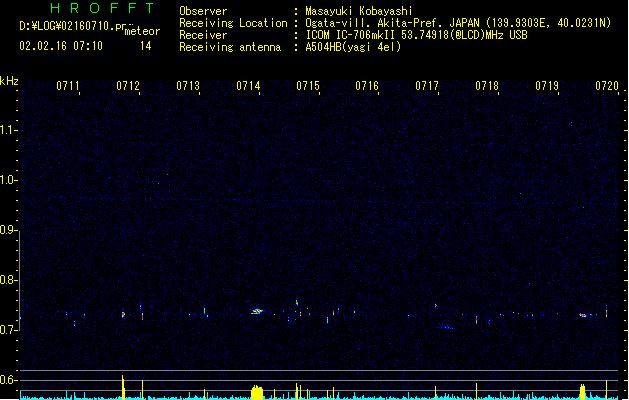The height and width of the screenshot is (400, 629).
Task: Click the 0717 time marker
Action: coord(427,86)
